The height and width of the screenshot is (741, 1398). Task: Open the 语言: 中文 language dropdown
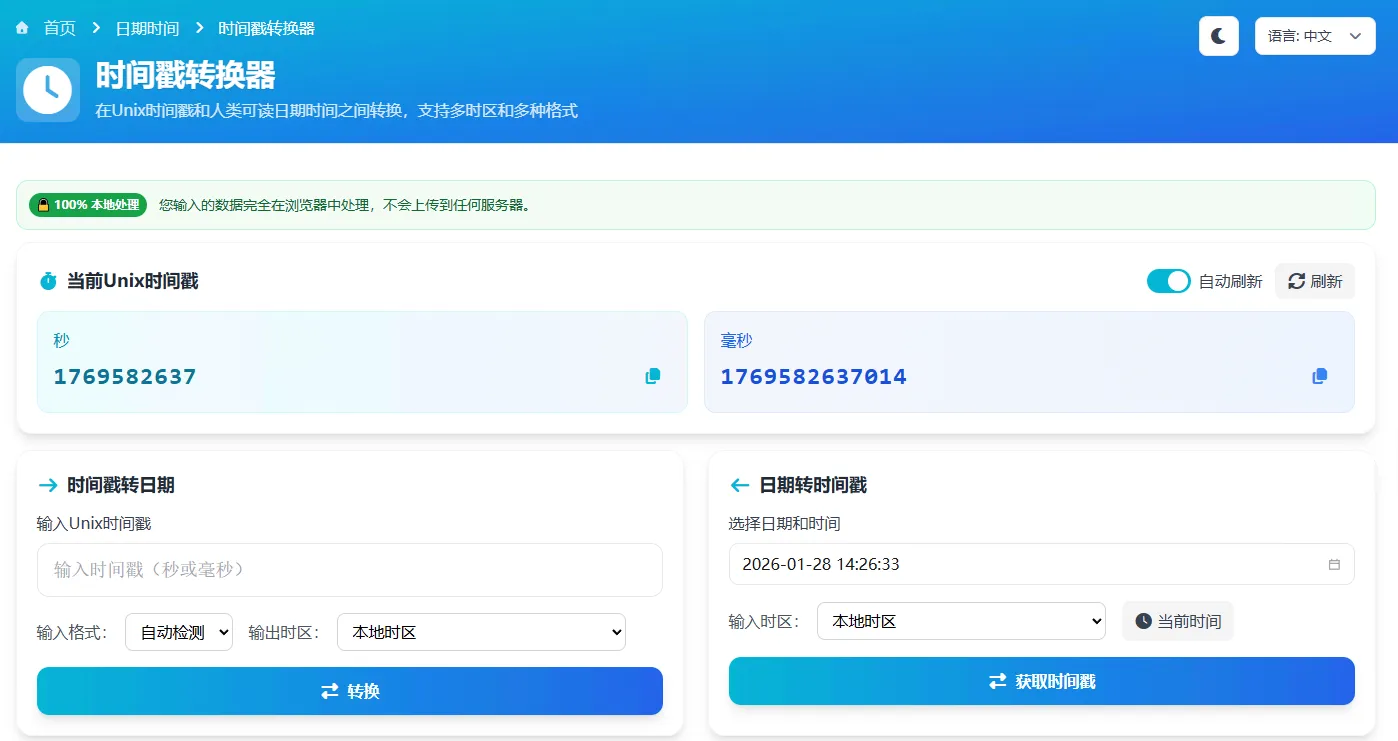point(1315,36)
